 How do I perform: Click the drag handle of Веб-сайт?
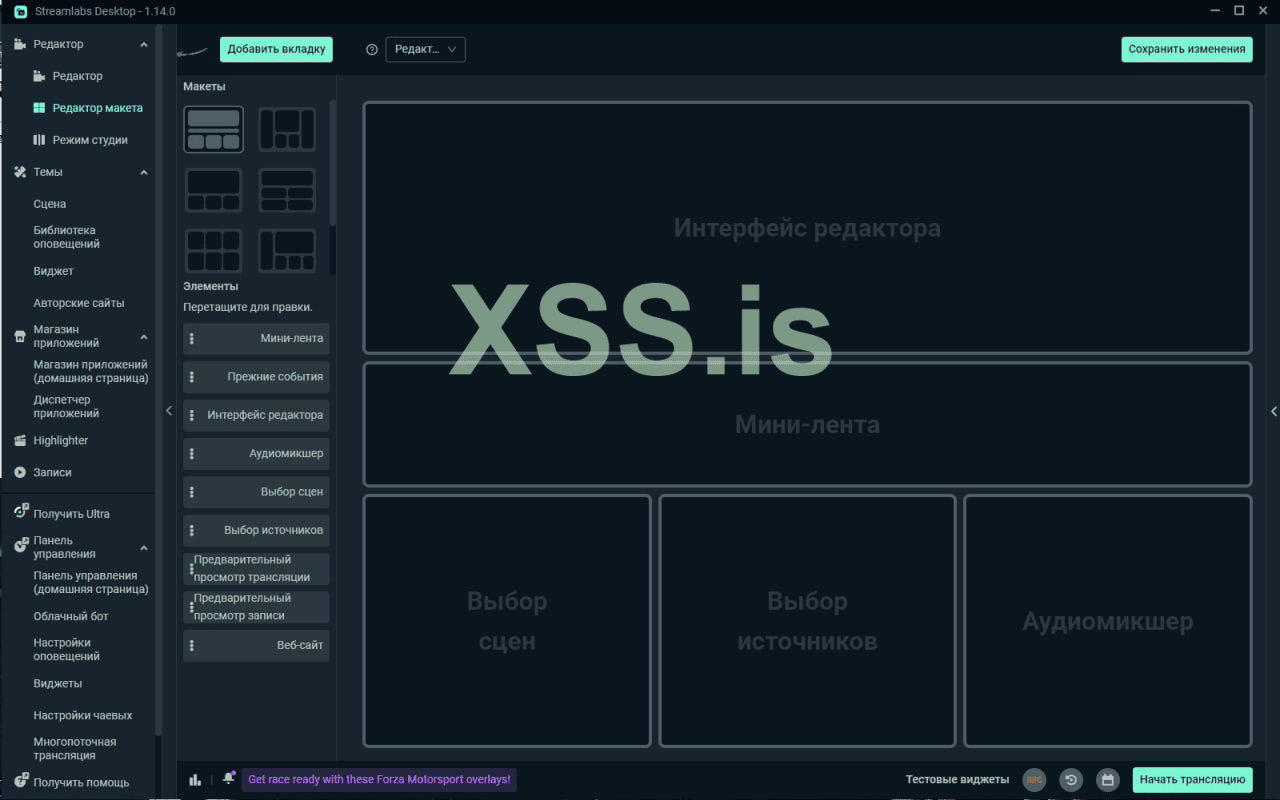click(x=192, y=646)
